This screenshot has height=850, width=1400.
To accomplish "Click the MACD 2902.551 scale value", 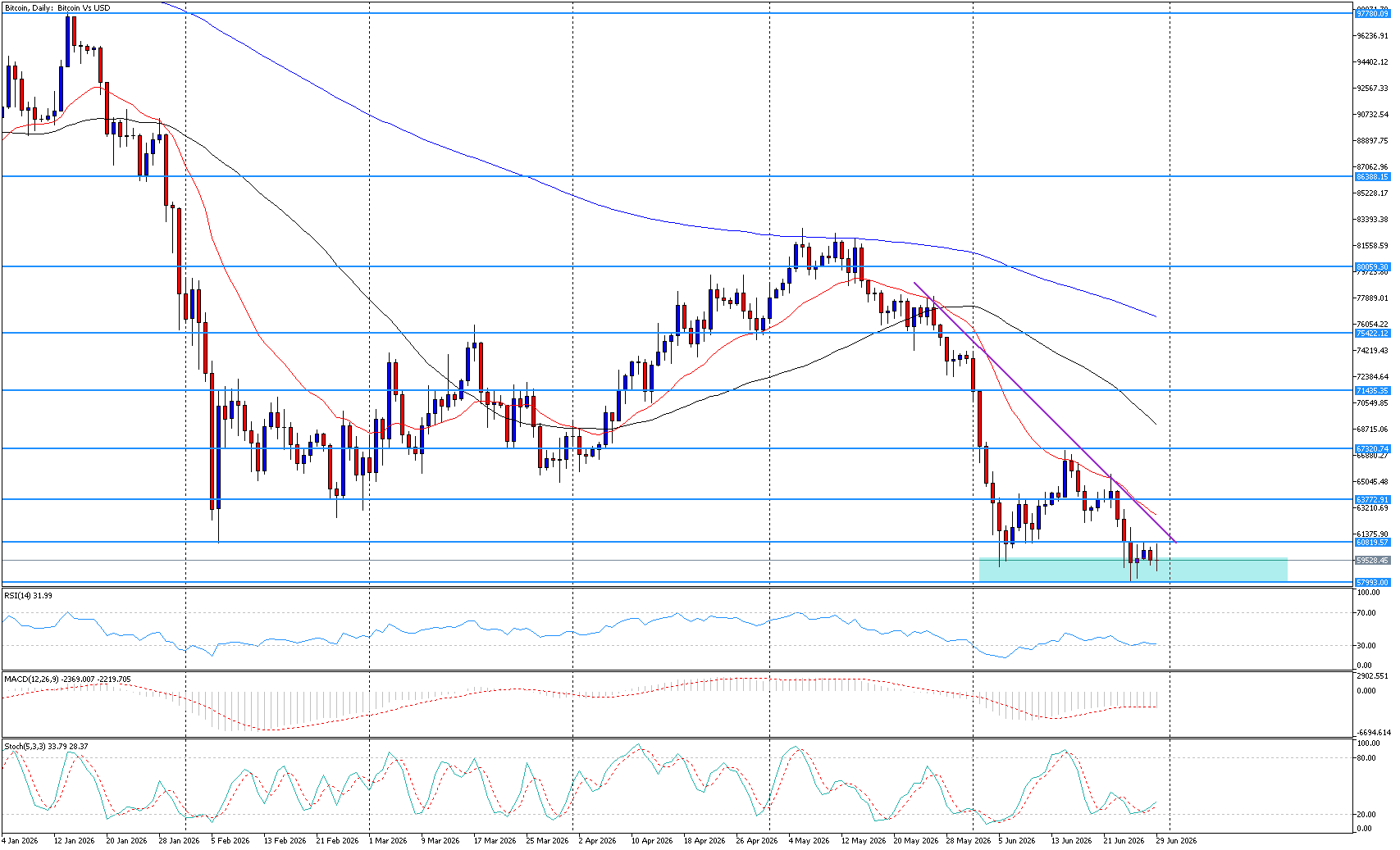I will pos(1372,676).
